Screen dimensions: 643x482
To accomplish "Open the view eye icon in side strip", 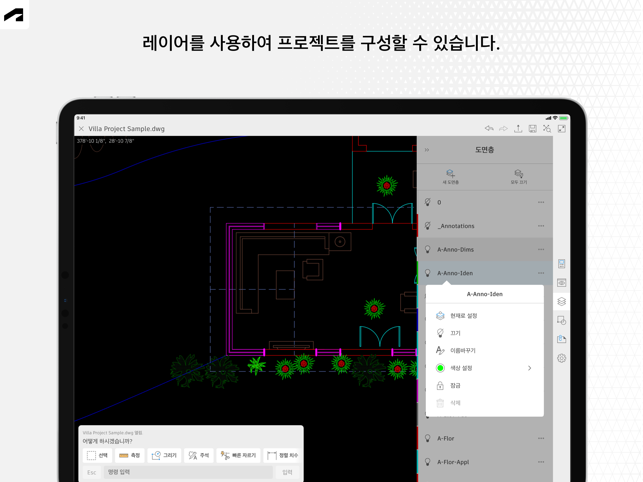I will tap(561, 283).
